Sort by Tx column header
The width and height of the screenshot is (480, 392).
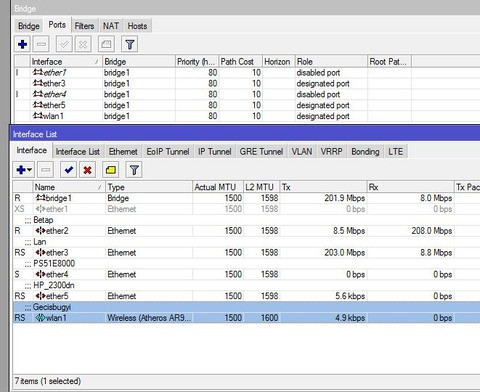click(323, 187)
